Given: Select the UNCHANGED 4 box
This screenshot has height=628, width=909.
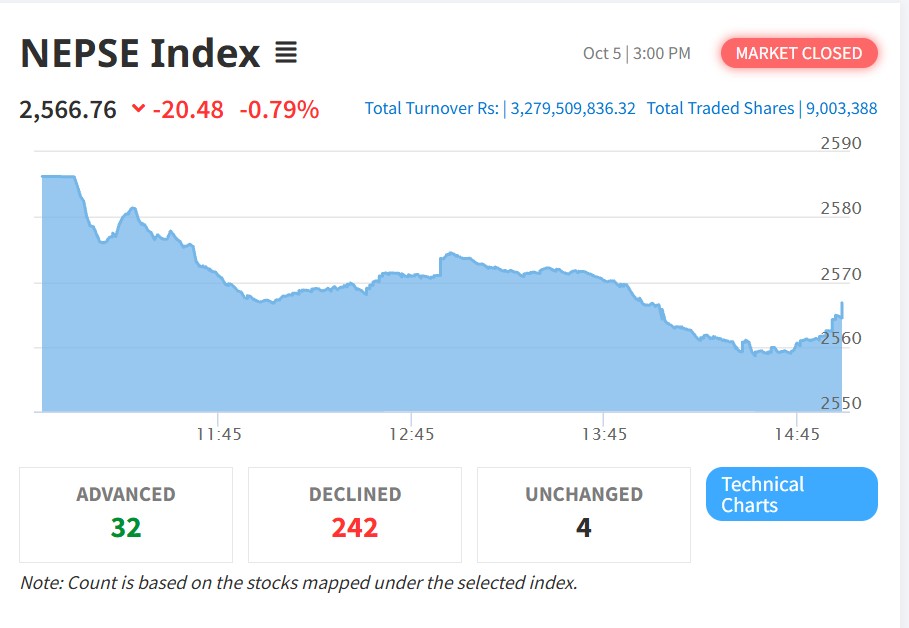Looking at the screenshot, I should tap(584, 515).
